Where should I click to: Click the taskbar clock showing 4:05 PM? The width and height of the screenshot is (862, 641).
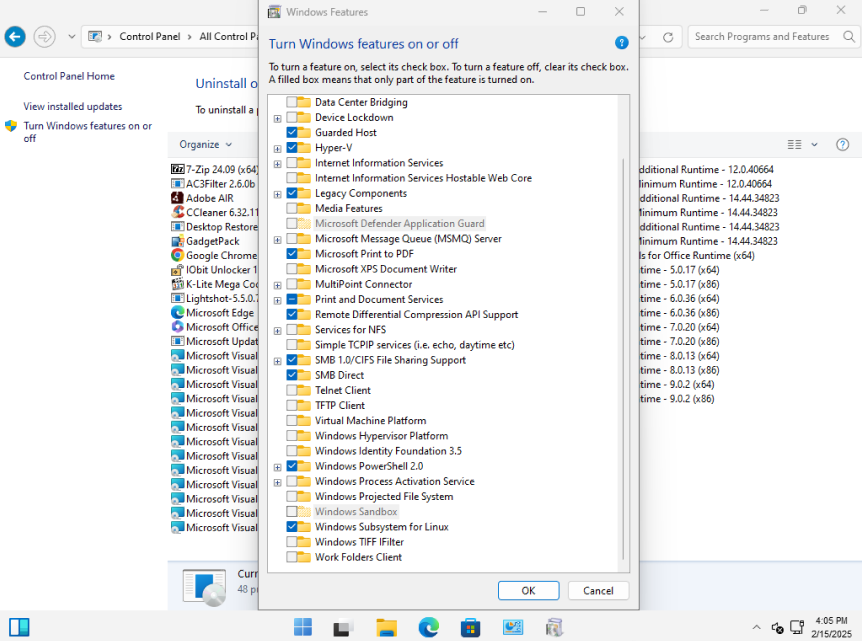click(831, 627)
